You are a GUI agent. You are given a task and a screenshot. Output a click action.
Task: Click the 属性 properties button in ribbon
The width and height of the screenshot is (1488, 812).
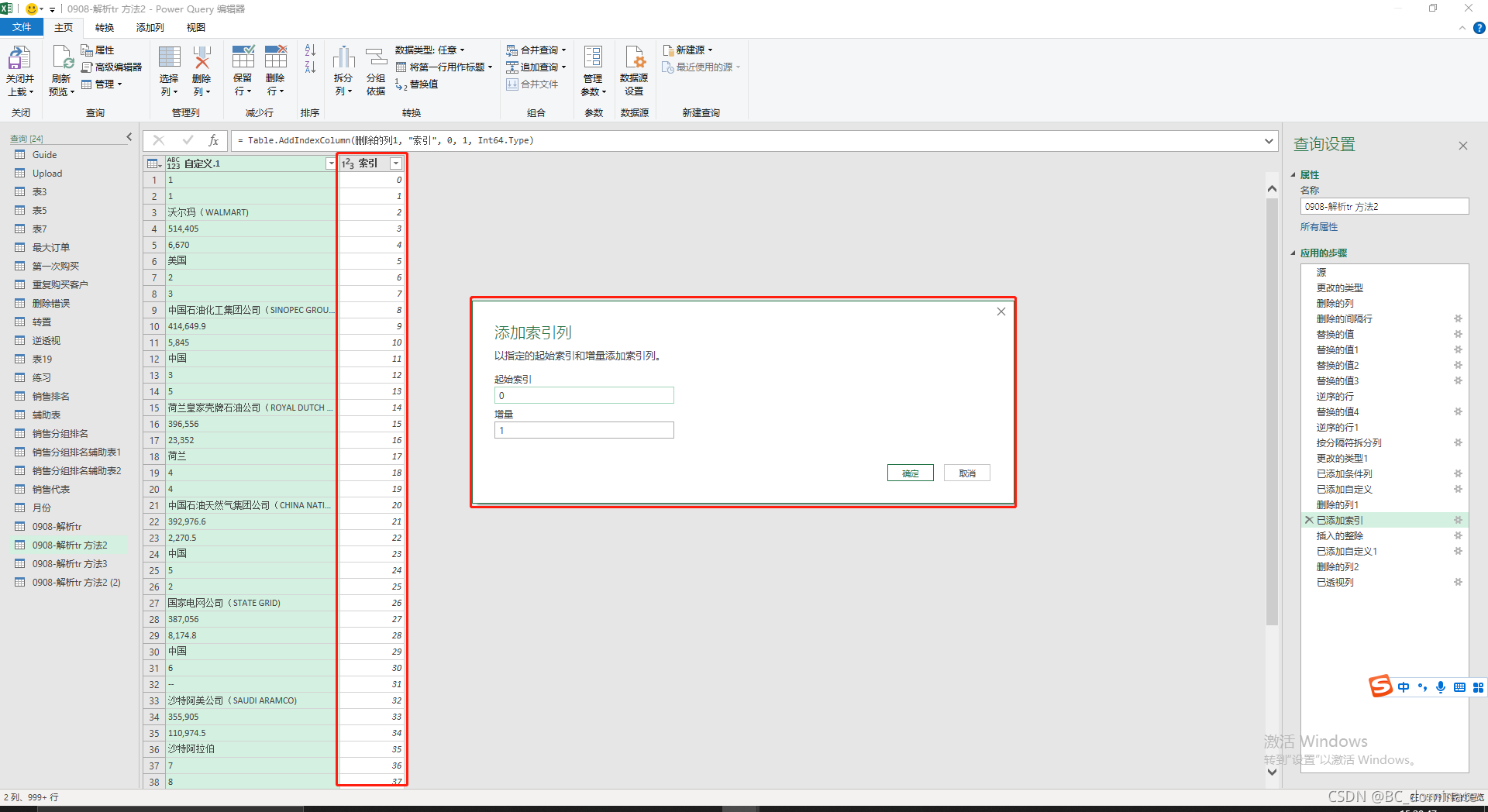pyautogui.click(x=98, y=50)
